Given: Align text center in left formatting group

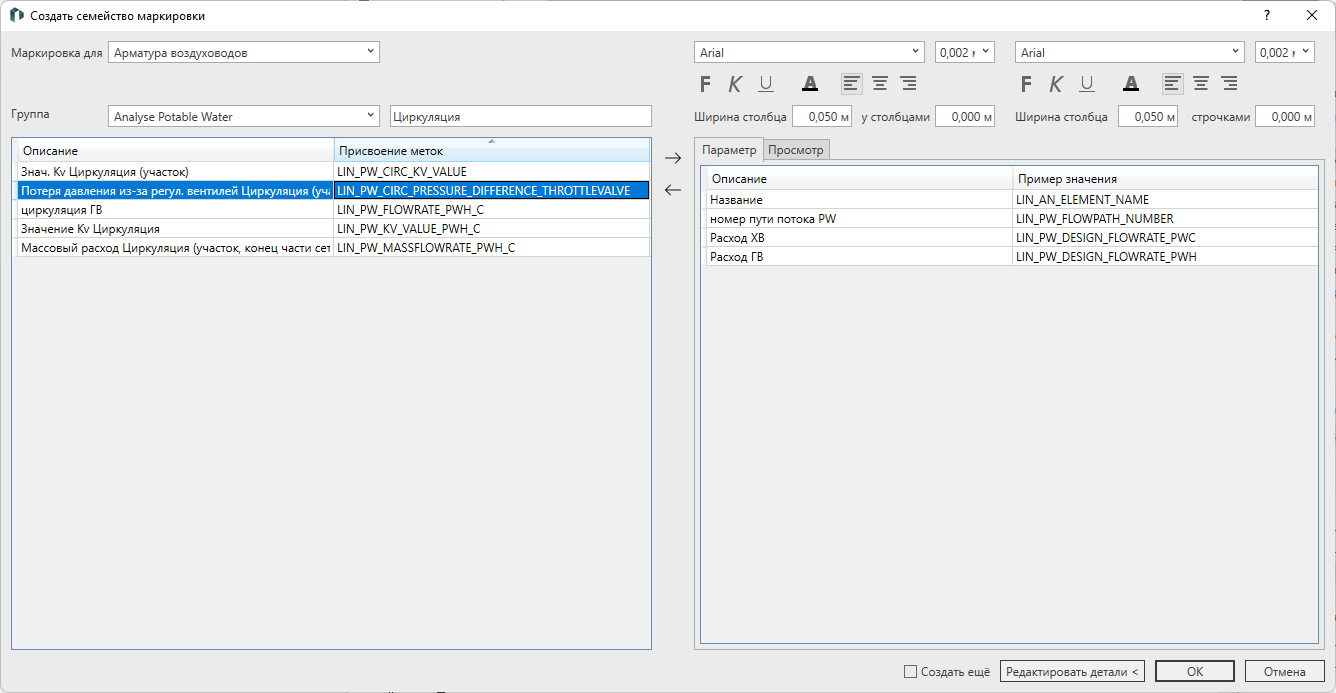Looking at the screenshot, I should [x=880, y=84].
